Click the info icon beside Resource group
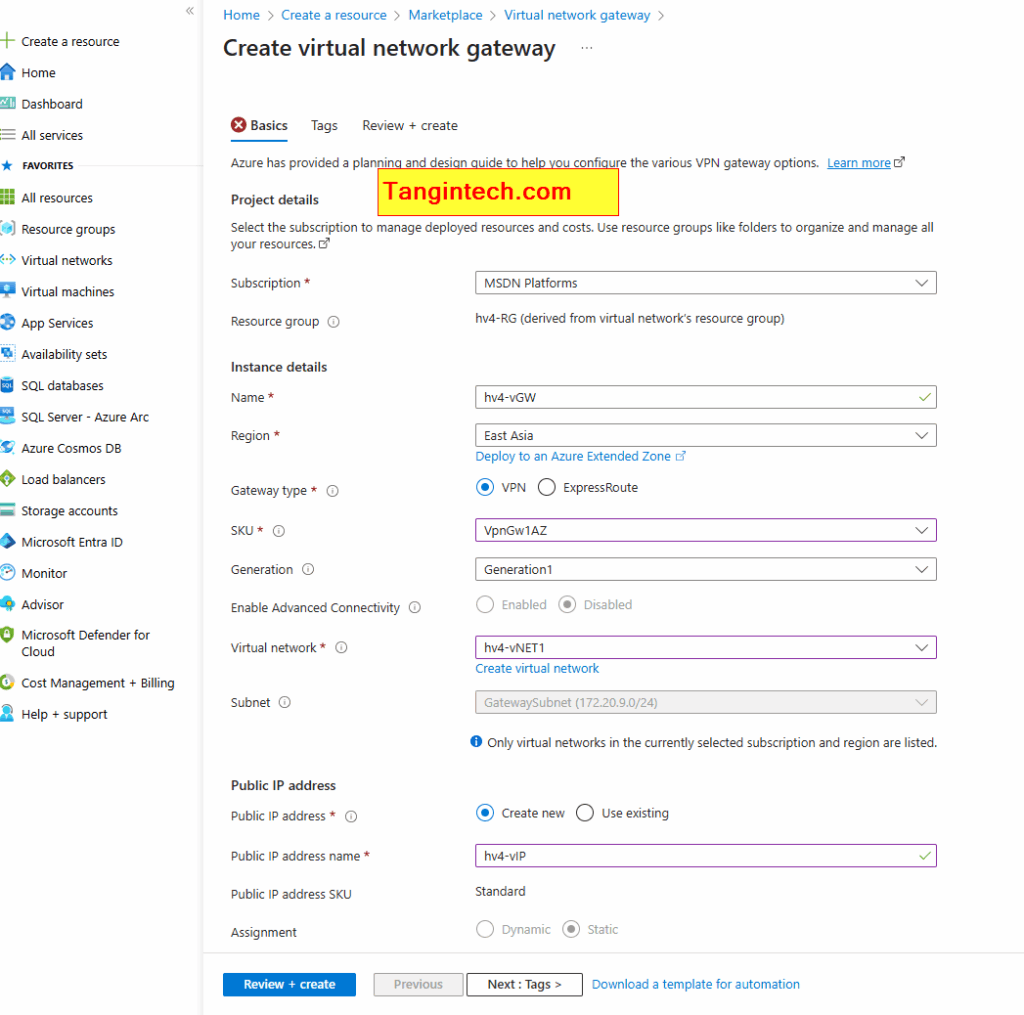Viewport: 1024px width, 1015px height. pyautogui.click(x=333, y=321)
